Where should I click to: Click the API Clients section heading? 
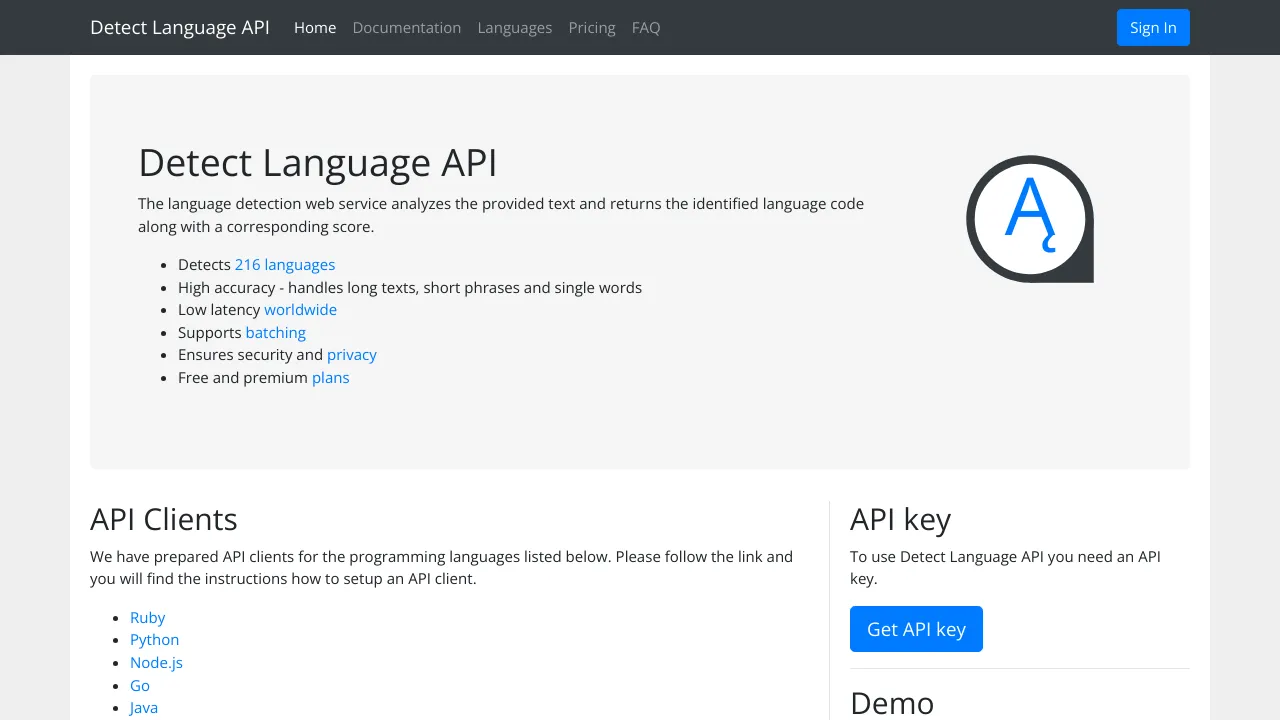click(164, 520)
